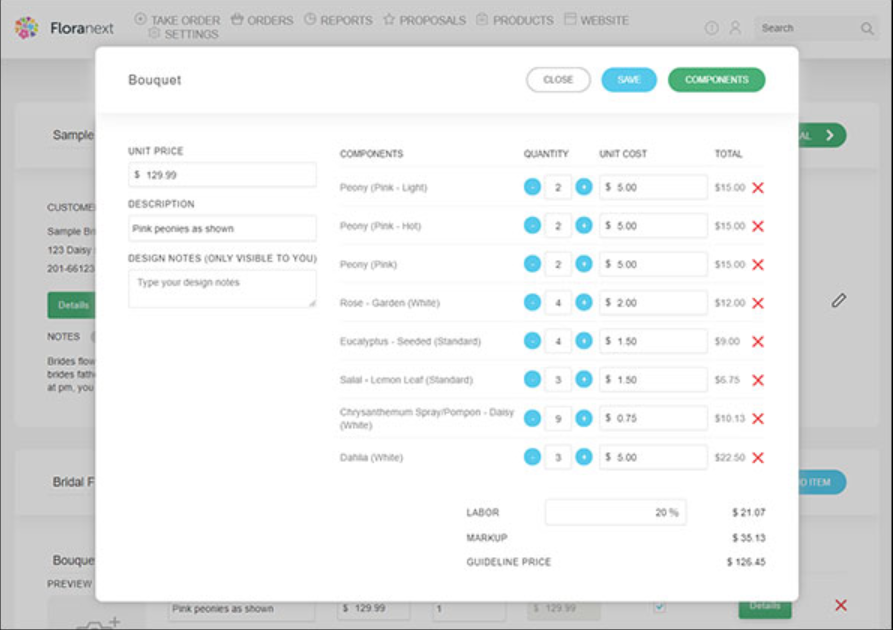Click the Design Notes text area
893x630 pixels.
click(222, 288)
